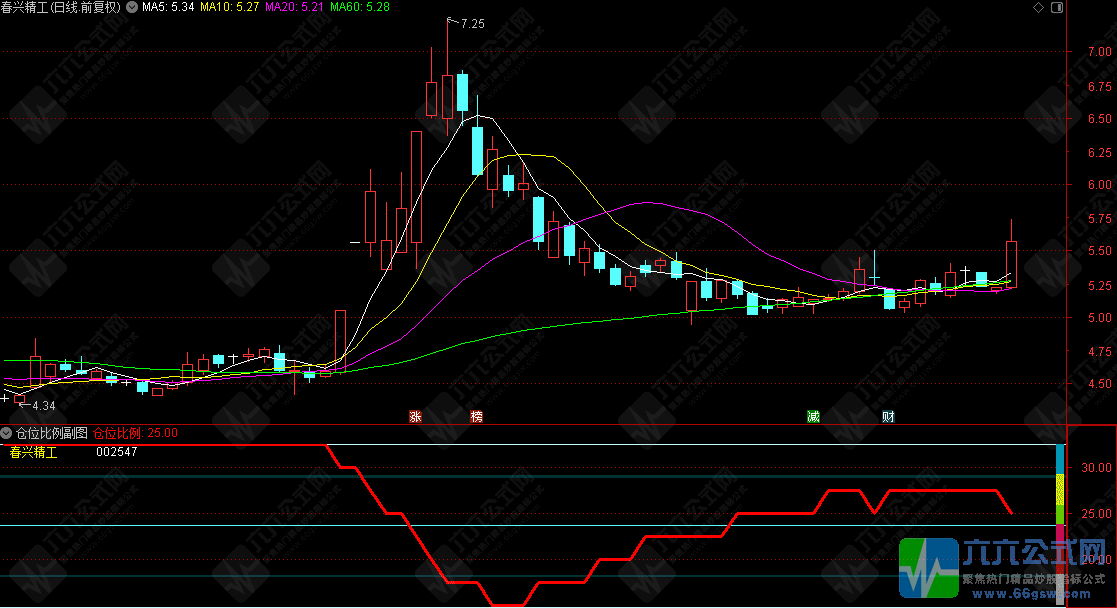The image size is (1117, 608).
Task: Click the panel layout icon beside the diamond
Action: (x=1057, y=7)
